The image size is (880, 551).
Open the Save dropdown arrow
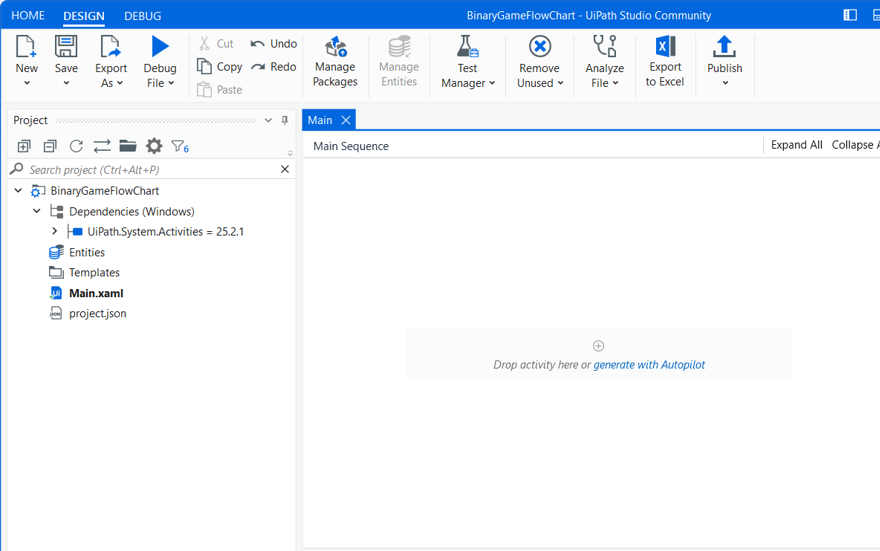point(66,83)
